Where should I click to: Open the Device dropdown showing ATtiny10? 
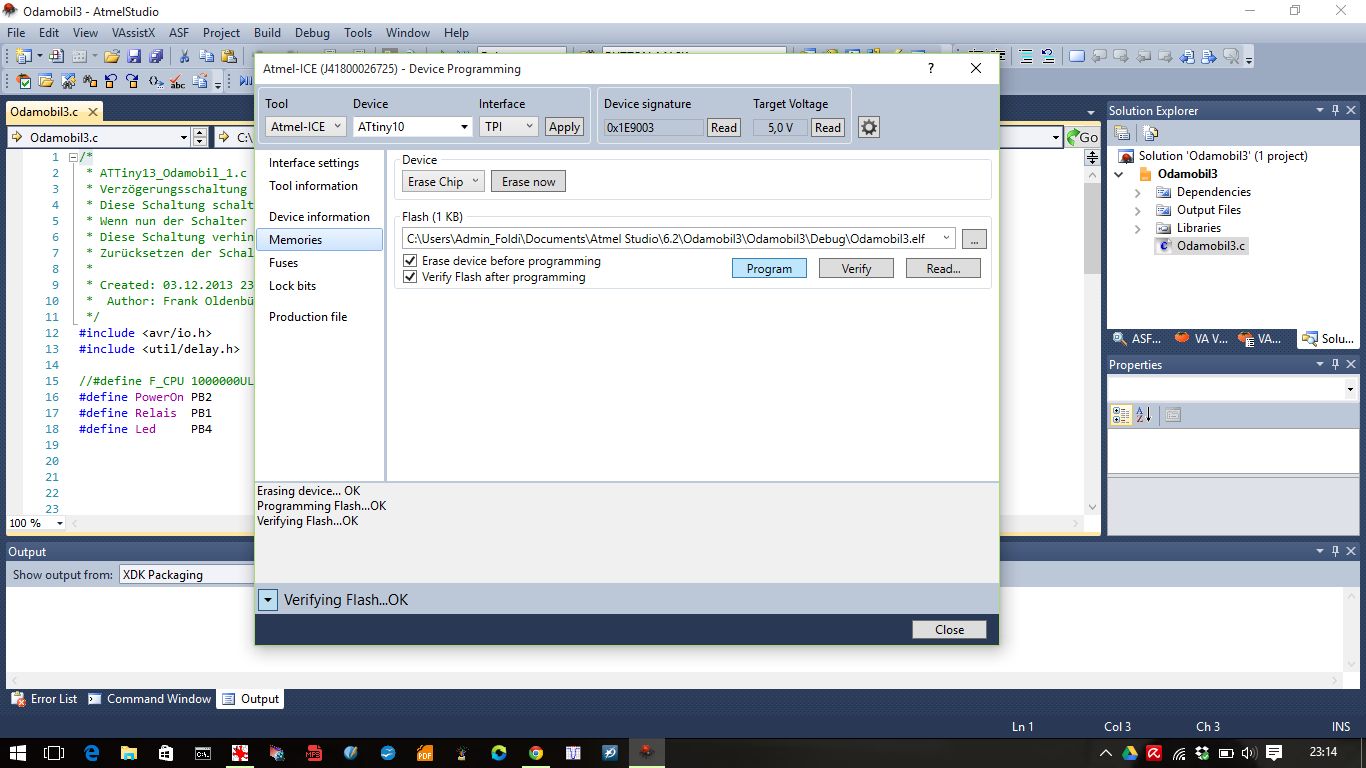click(412, 127)
